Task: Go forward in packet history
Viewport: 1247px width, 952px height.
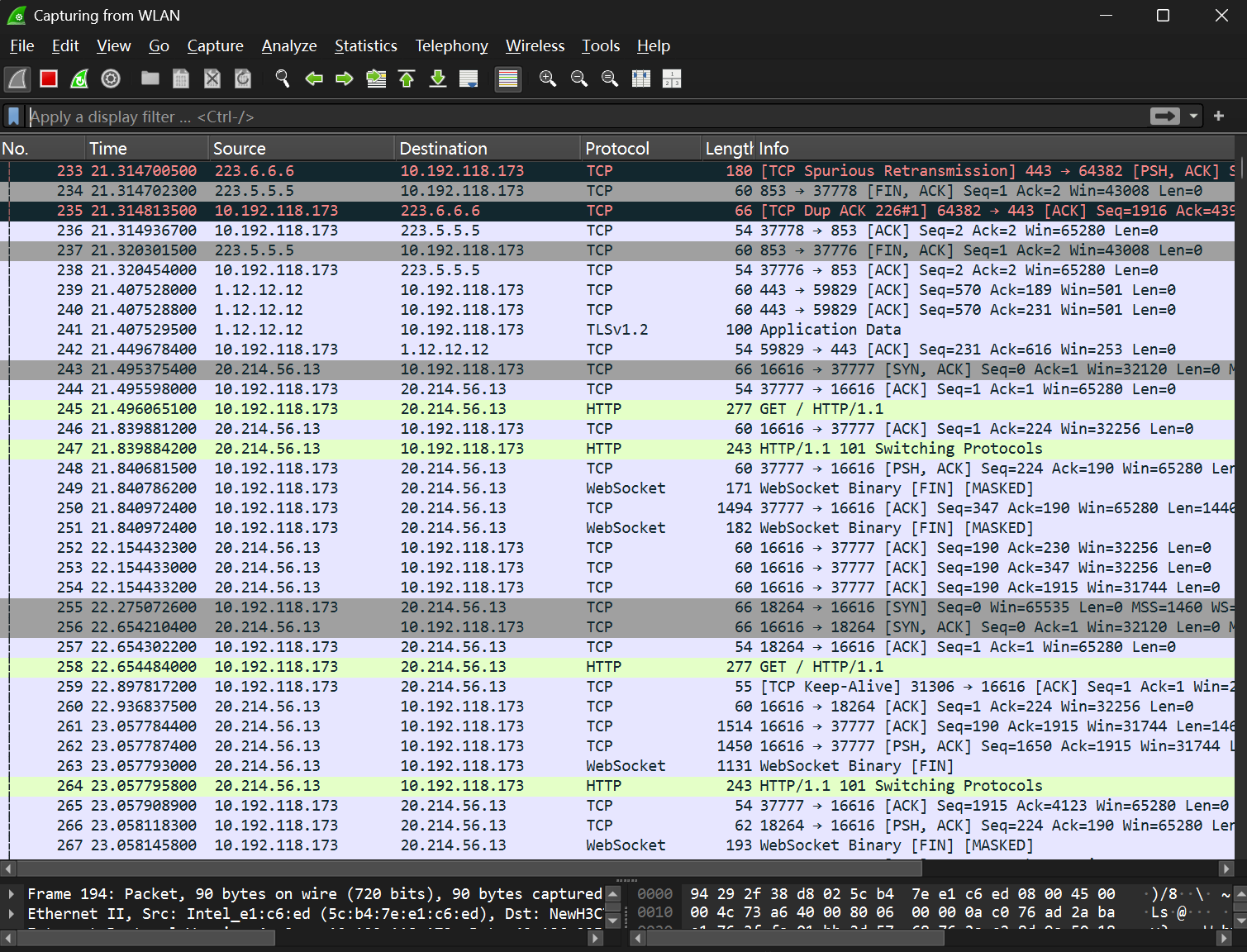Action: click(x=345, y=79)
